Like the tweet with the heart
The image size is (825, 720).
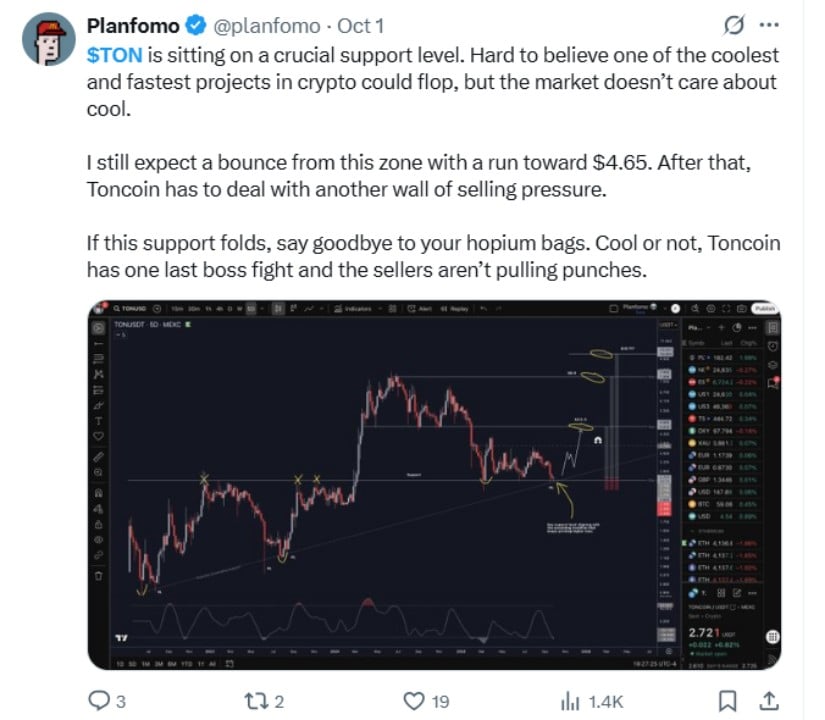coord(413,701)
